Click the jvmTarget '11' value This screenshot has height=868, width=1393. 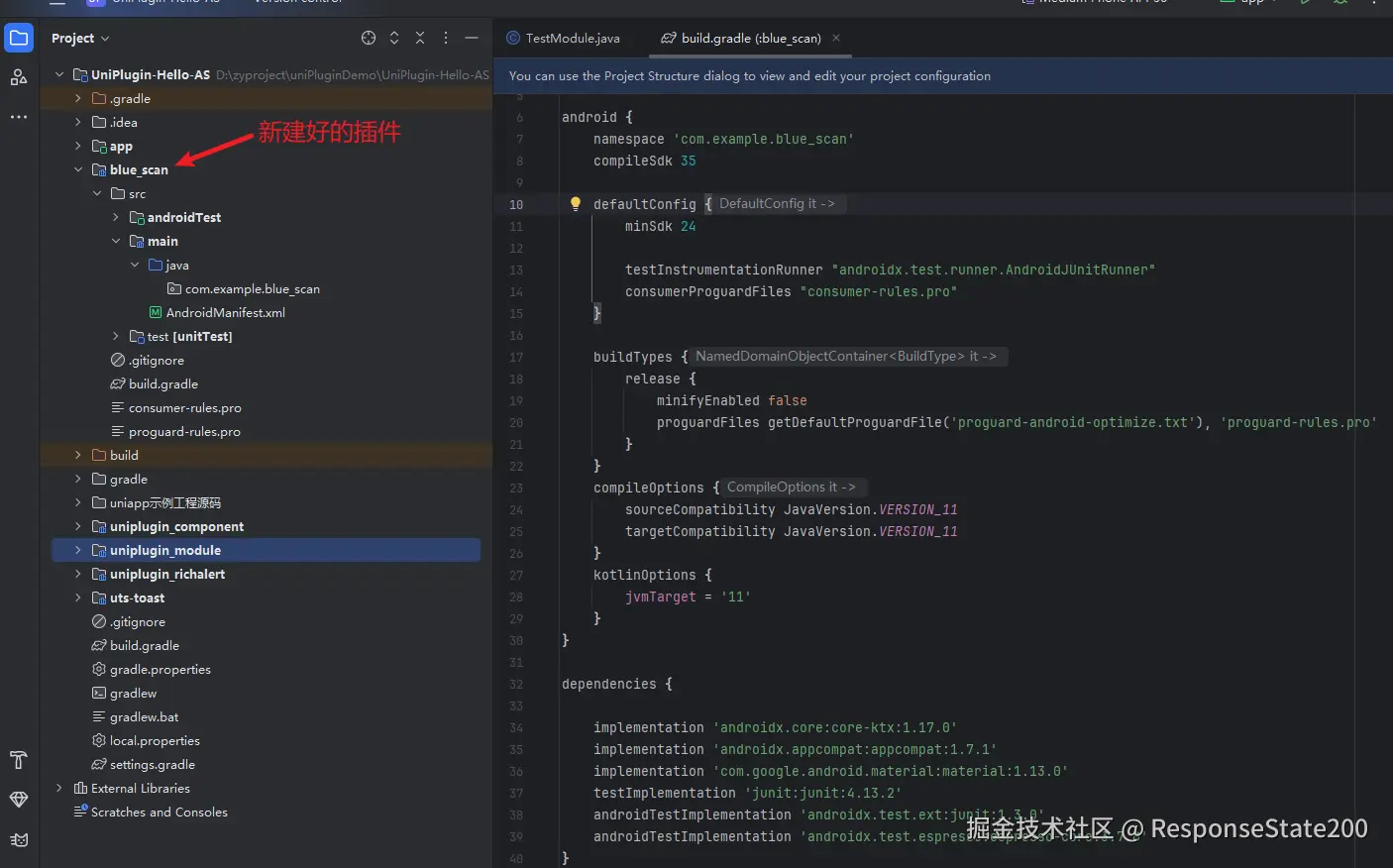pyautogui.click(x=736, y=597)
